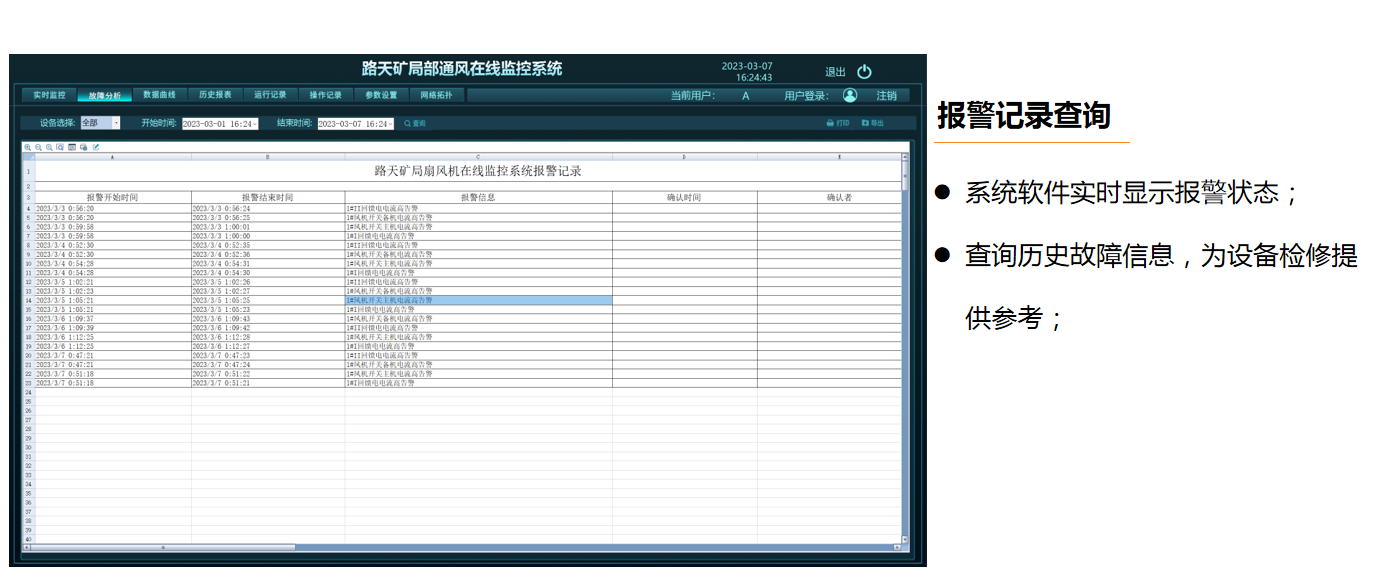Click the zoom-out magnifier in report toolbar

point(39,147)
